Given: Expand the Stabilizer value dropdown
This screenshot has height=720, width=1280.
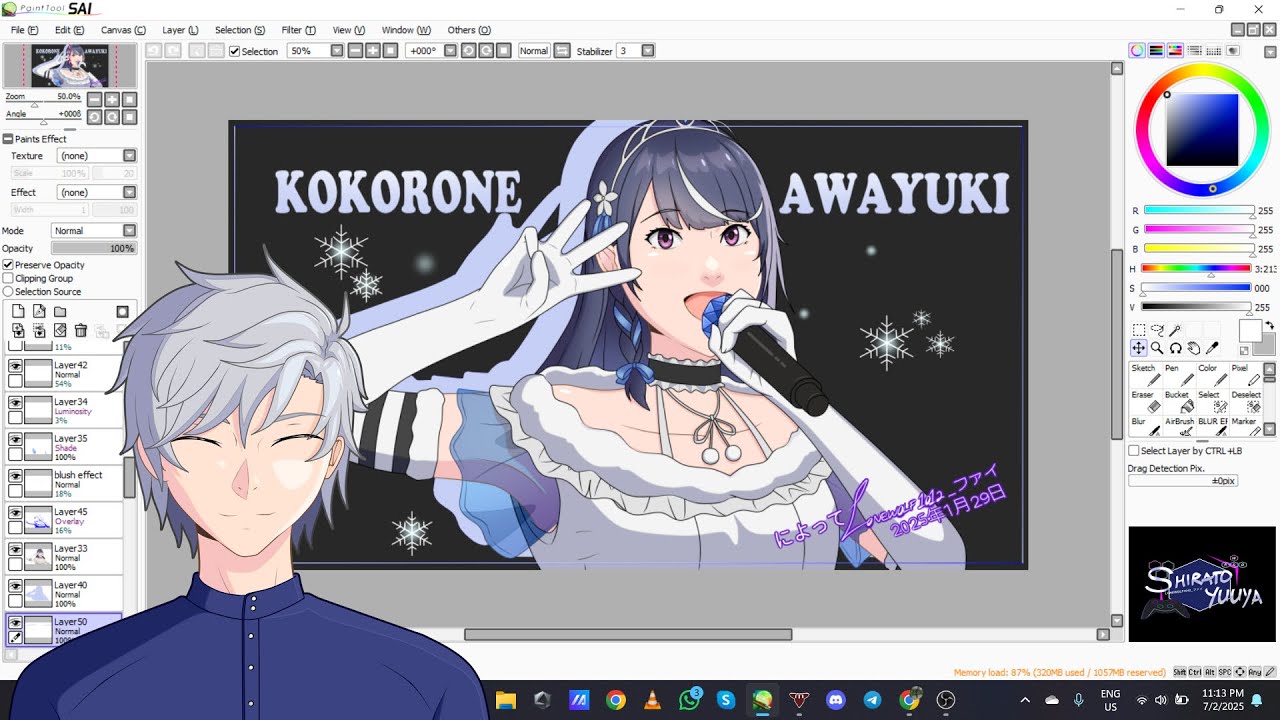Looking at the screenshot, I should pyautogui.click(x=647, y=51).
